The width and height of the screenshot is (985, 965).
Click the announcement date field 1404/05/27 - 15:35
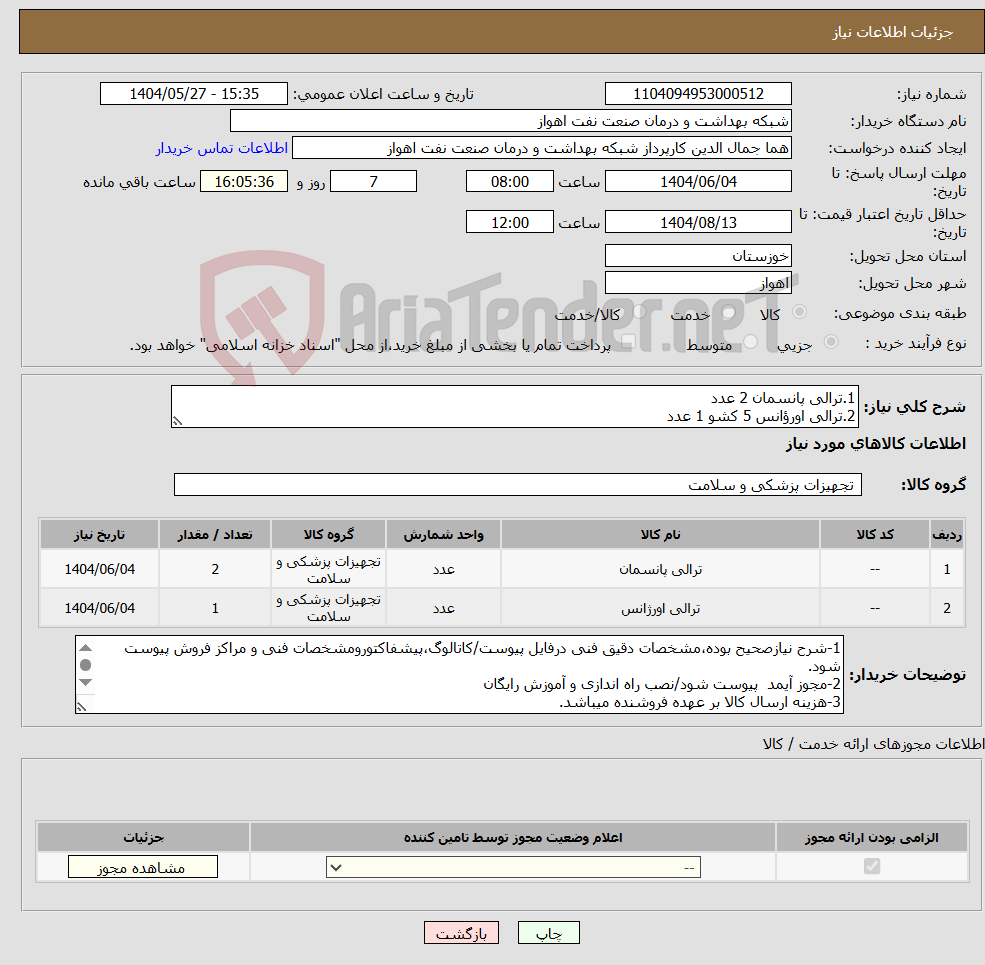click(193, 94)
